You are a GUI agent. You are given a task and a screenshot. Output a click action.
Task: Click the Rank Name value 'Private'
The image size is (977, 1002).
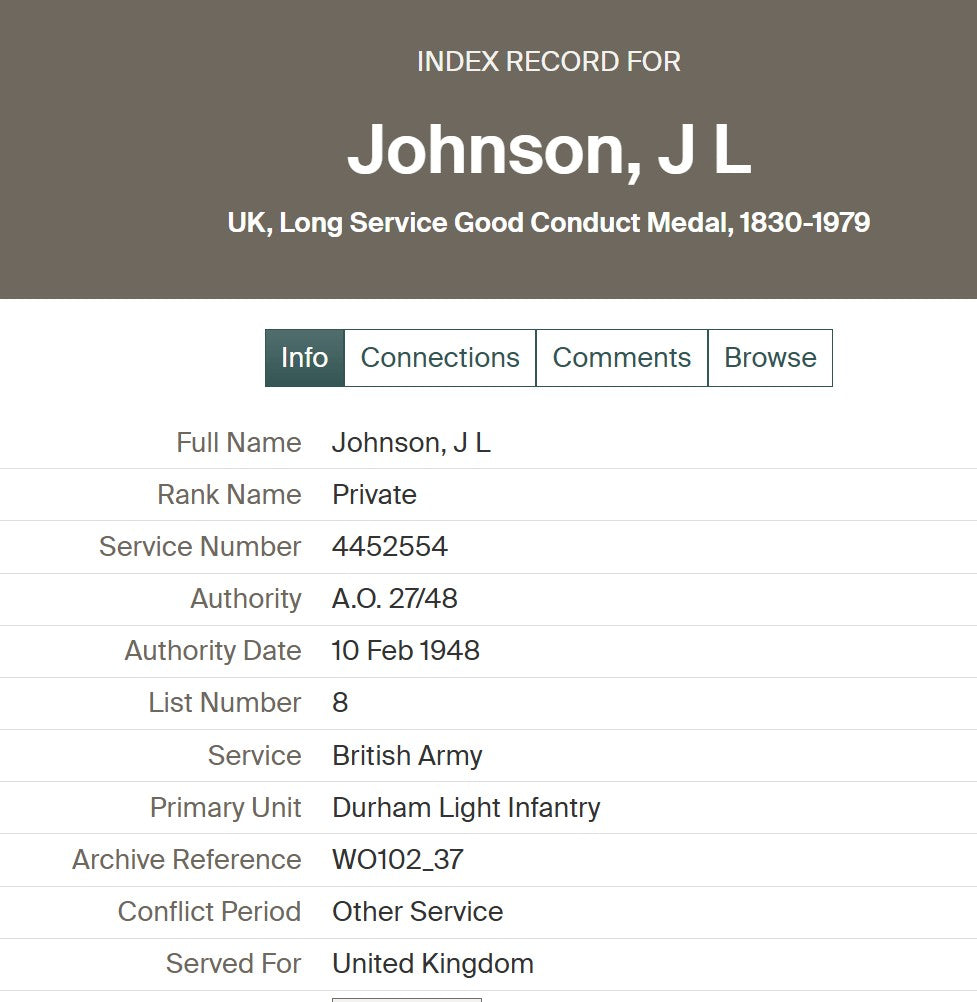[x=374, y=495]
